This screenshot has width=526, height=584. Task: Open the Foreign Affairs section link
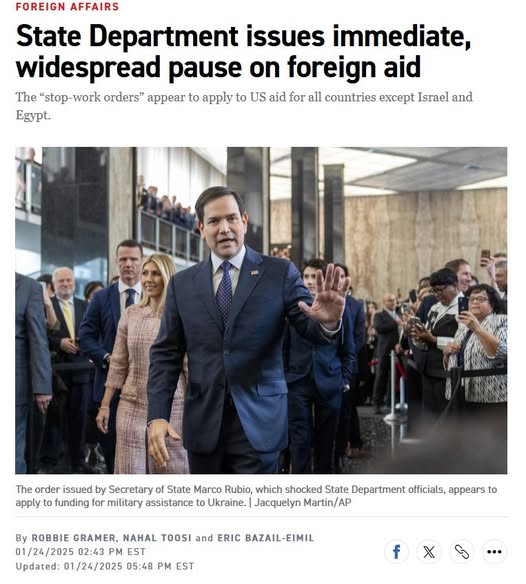67,6
